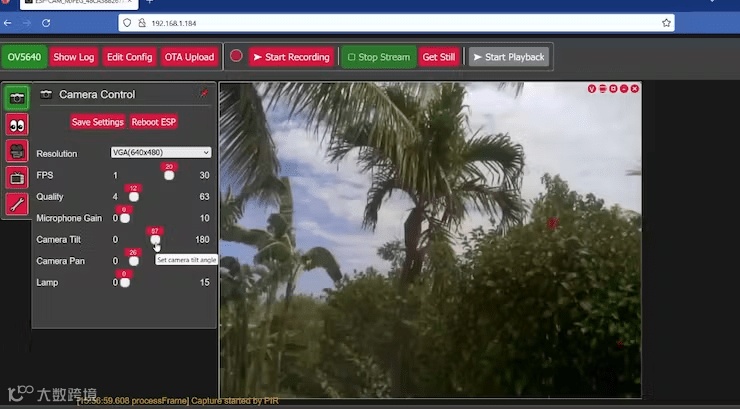
Task: Go back in browser history
Action: [x=8, y=23]
